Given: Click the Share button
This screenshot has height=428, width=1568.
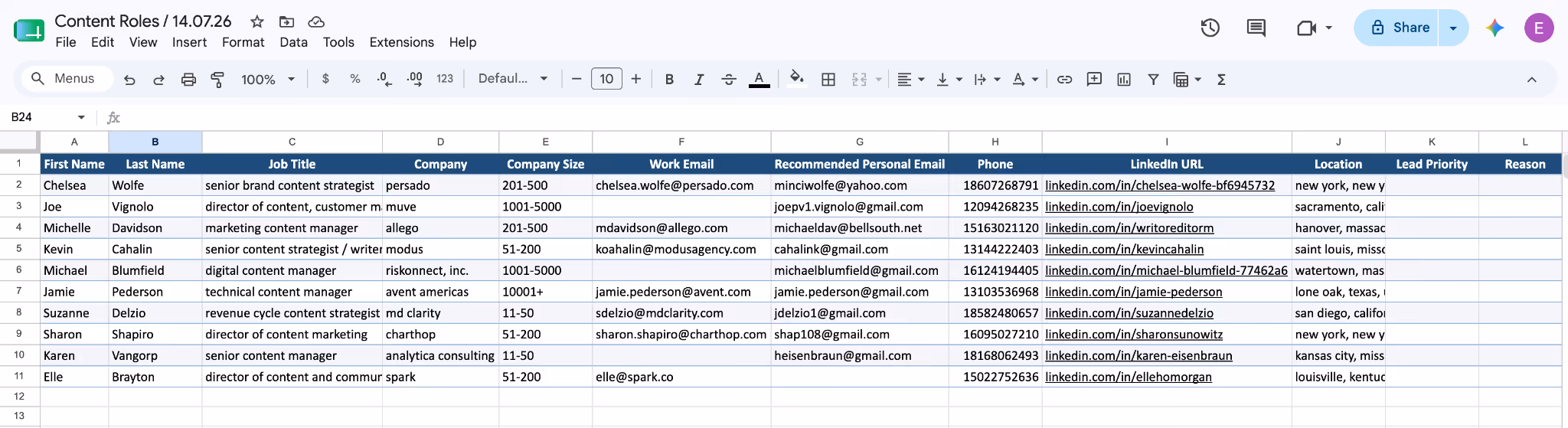Looking at the screenshot, I should pos(1397,28).
